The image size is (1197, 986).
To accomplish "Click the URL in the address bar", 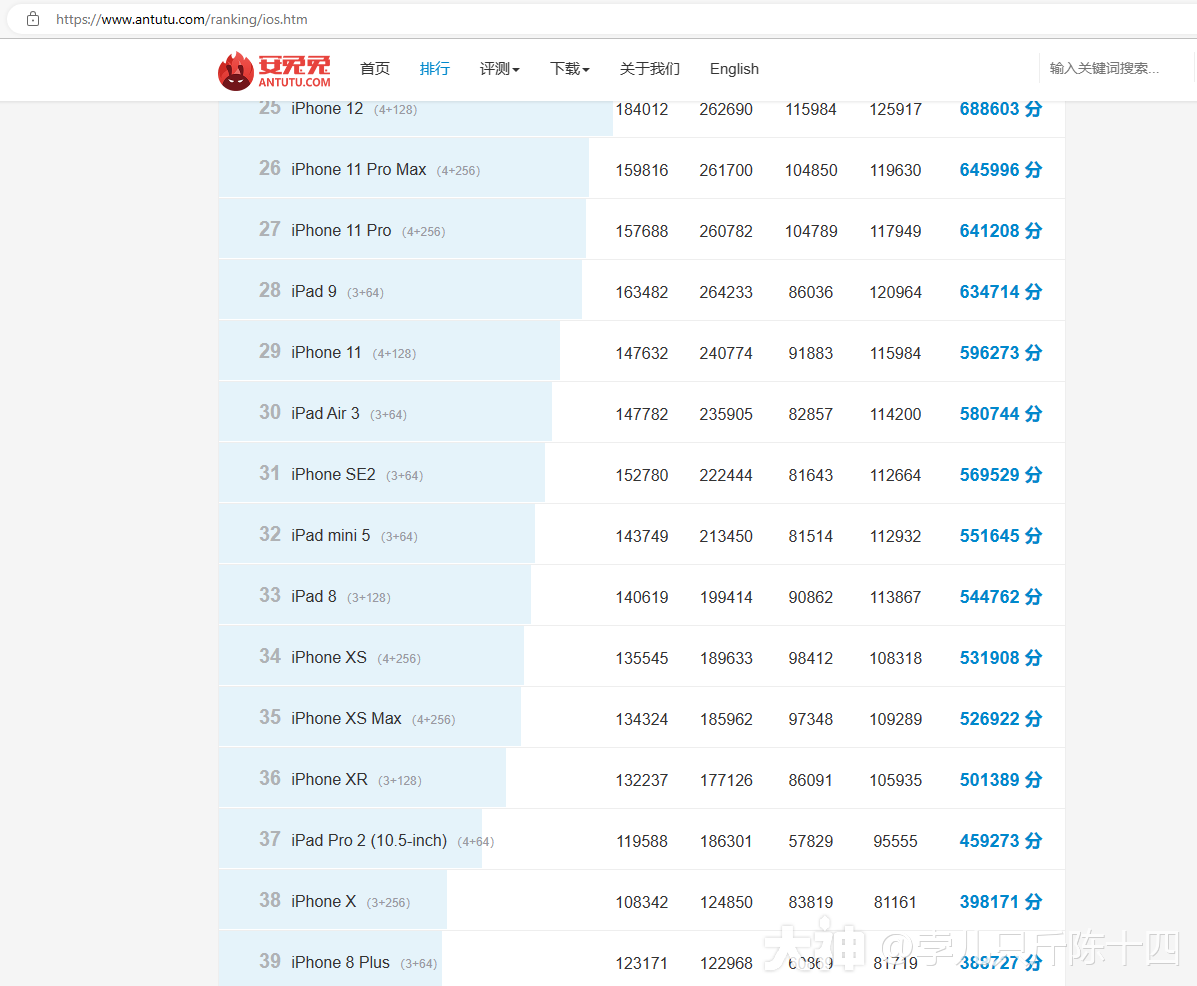I will click(182, 19).
